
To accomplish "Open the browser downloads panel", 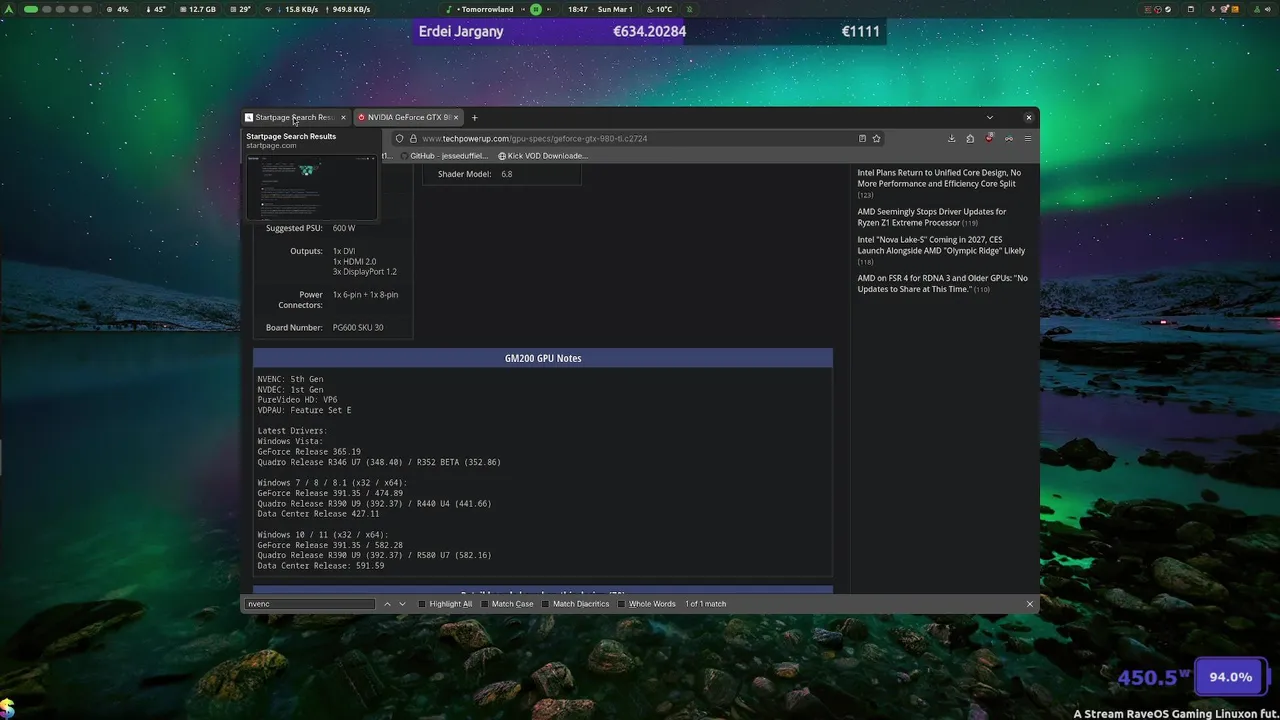I will [x=951, y=138].
